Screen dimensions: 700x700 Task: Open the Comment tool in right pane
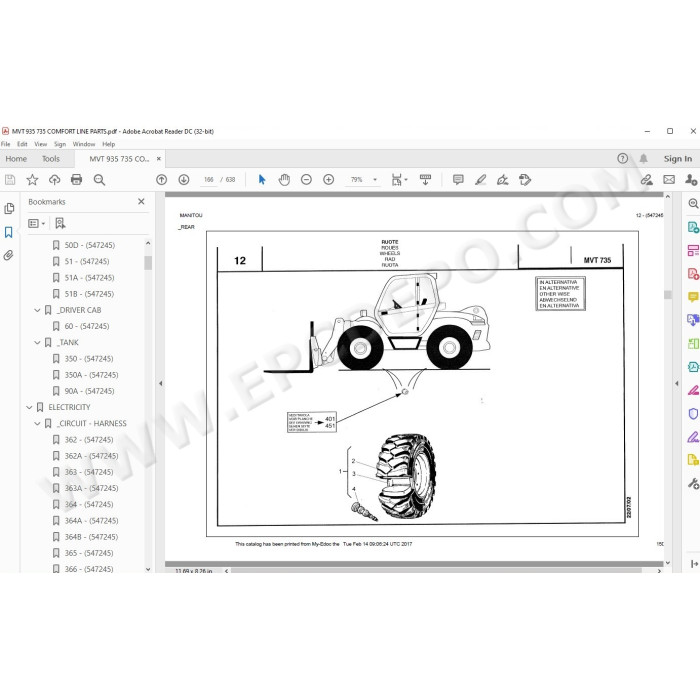pyautogui.click(x=693, y=297)
